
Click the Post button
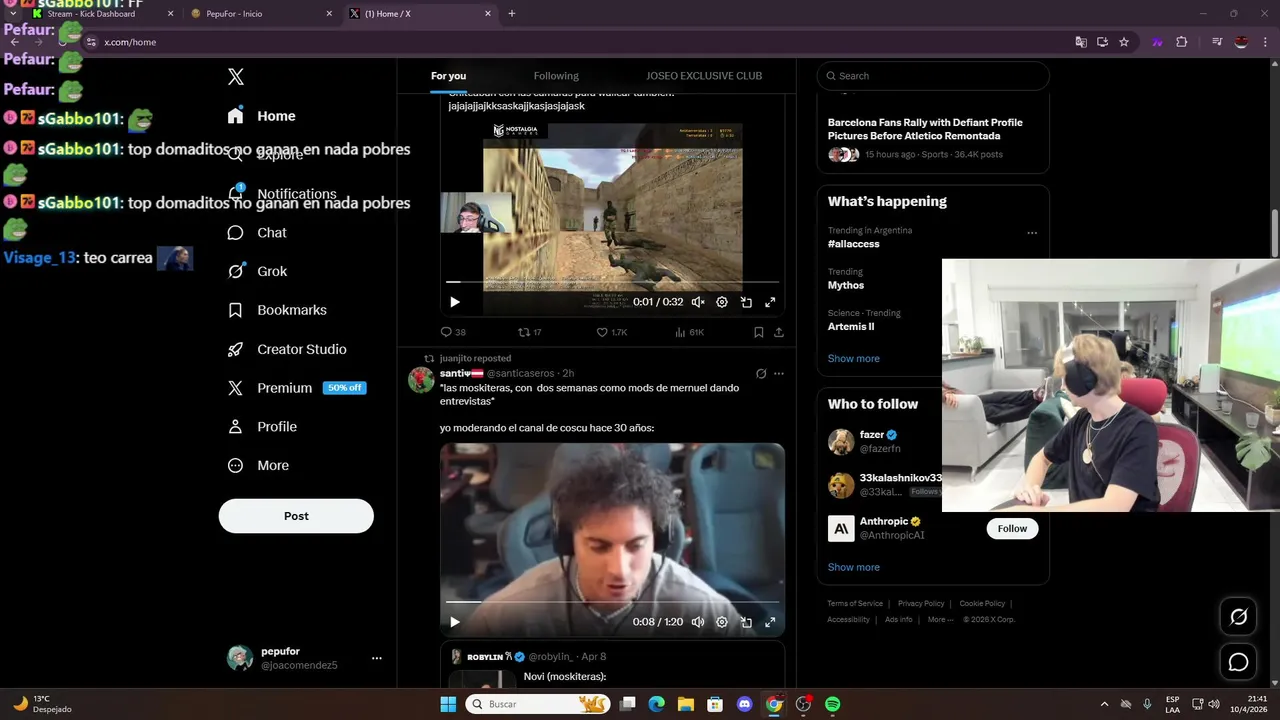[296, 516]
